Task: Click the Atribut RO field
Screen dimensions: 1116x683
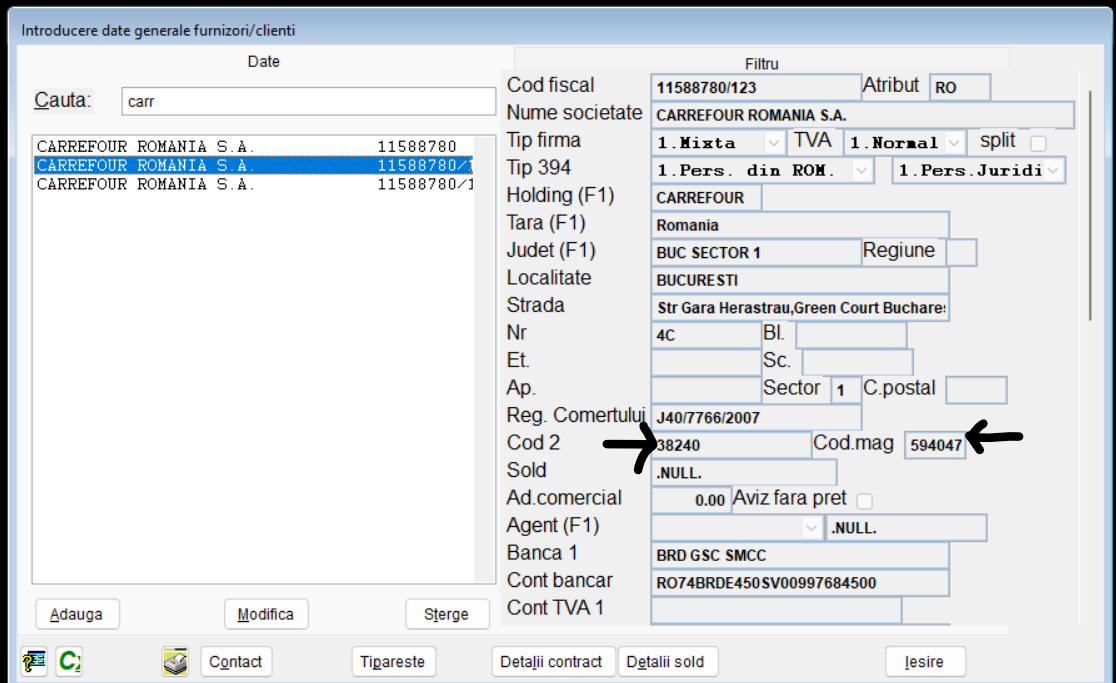Action: coord(959,88)
